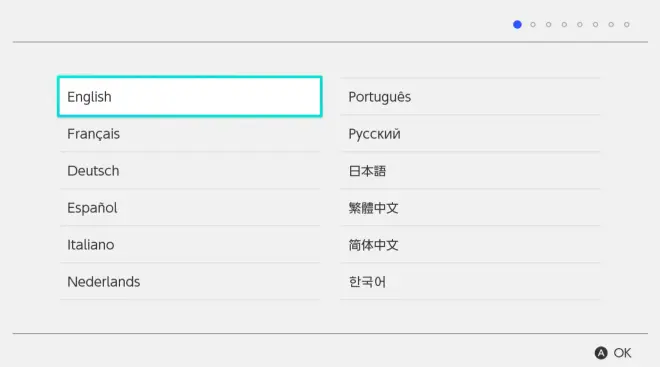660x367 pixels.
Task: Click the third setup progress dot
Action: (x=548, y=24)
